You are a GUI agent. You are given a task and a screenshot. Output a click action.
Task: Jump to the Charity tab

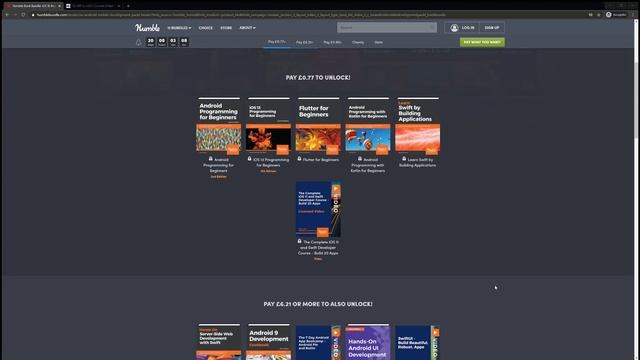pyautogui.click(x=358, y=42)
